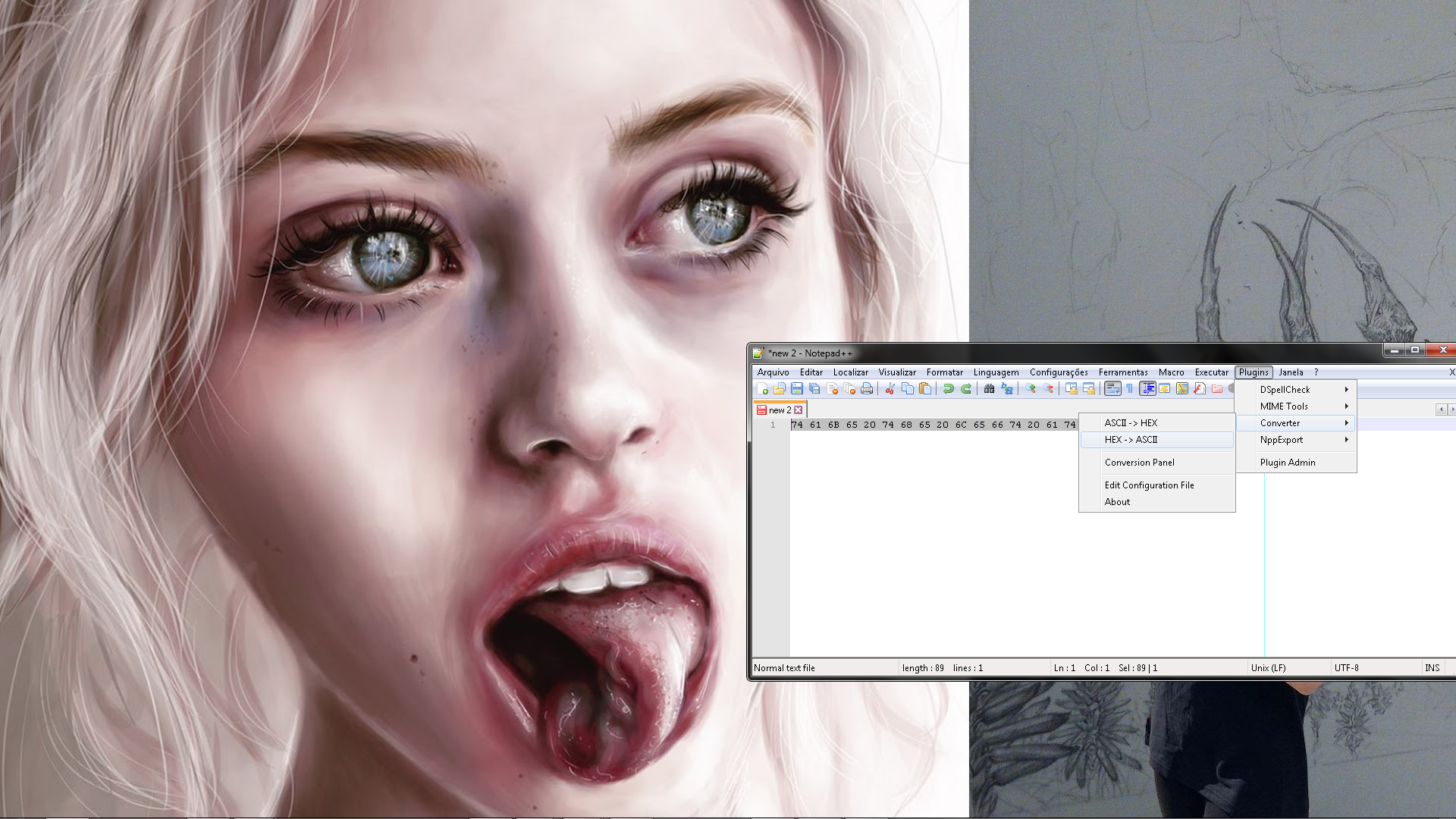Click the INS insert mode indicator
This screenshot has height=819, width=1456.
(1432, 668)
